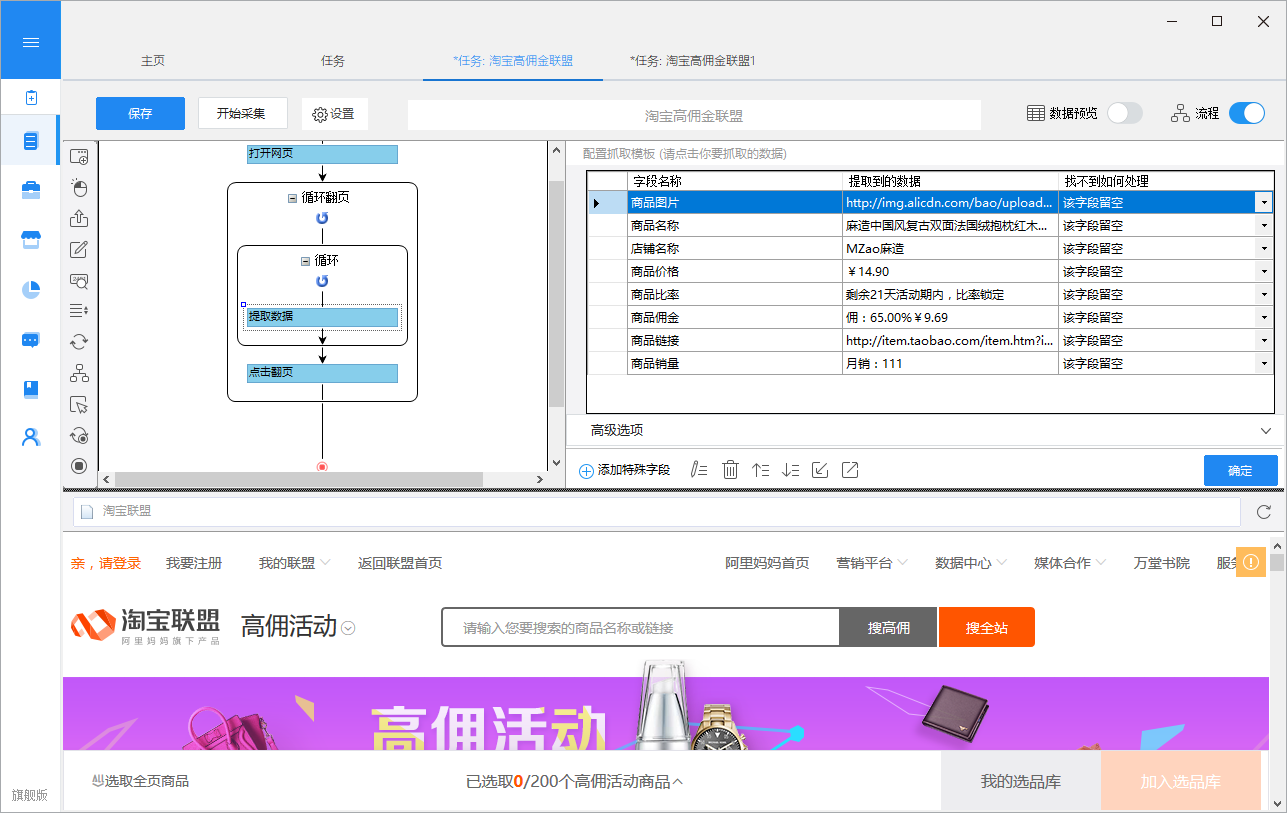The width and height of the screenshot is (1287, 813).
Task: Move selected field up with arrow icon
Action: 760,470
